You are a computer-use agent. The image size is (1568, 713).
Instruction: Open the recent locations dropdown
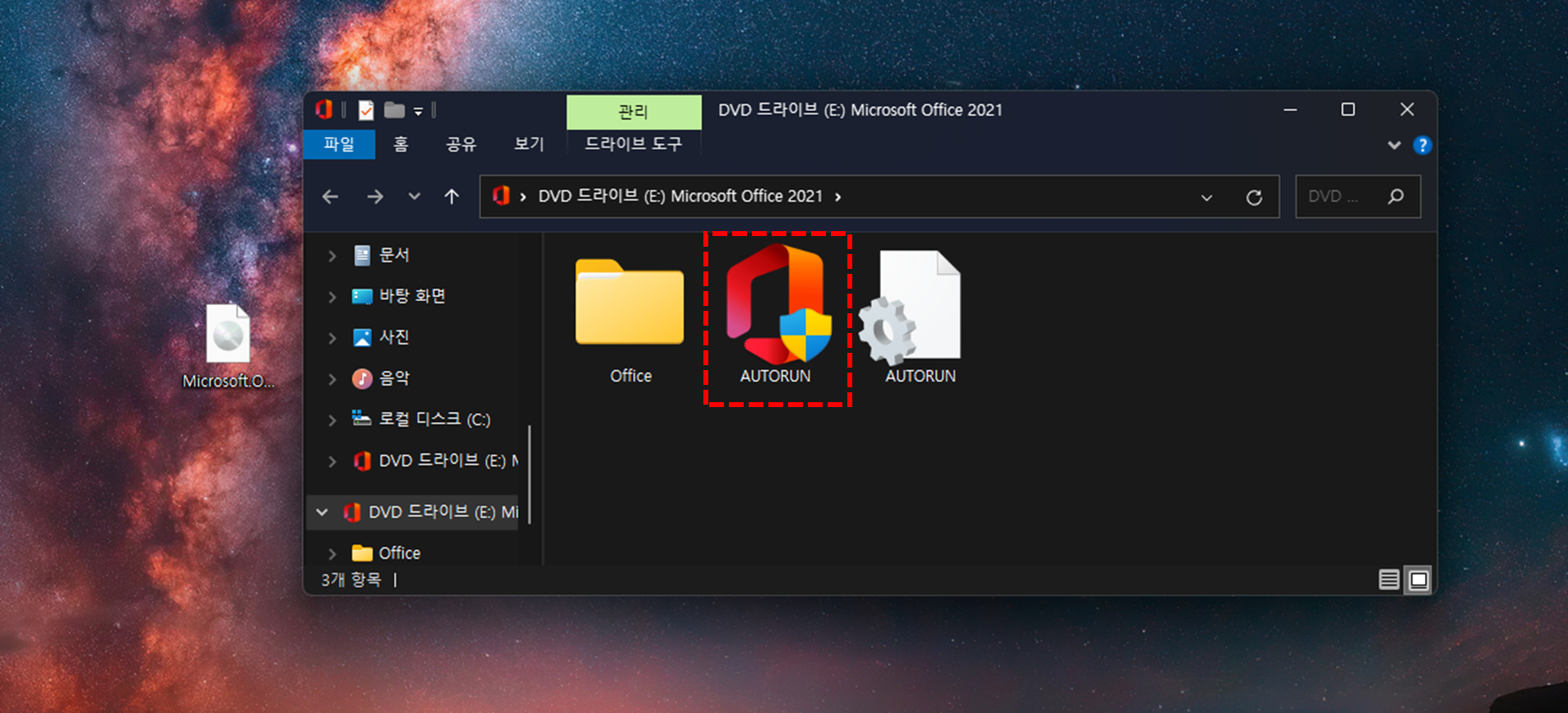(x=414, y=197)
